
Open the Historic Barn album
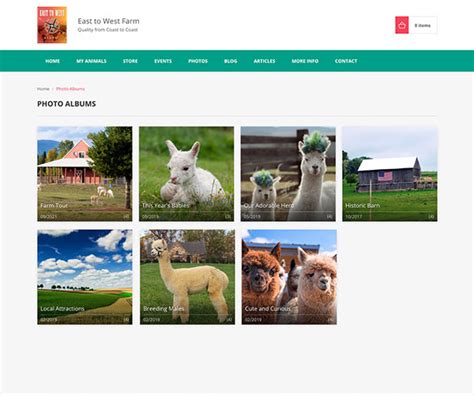390,174
